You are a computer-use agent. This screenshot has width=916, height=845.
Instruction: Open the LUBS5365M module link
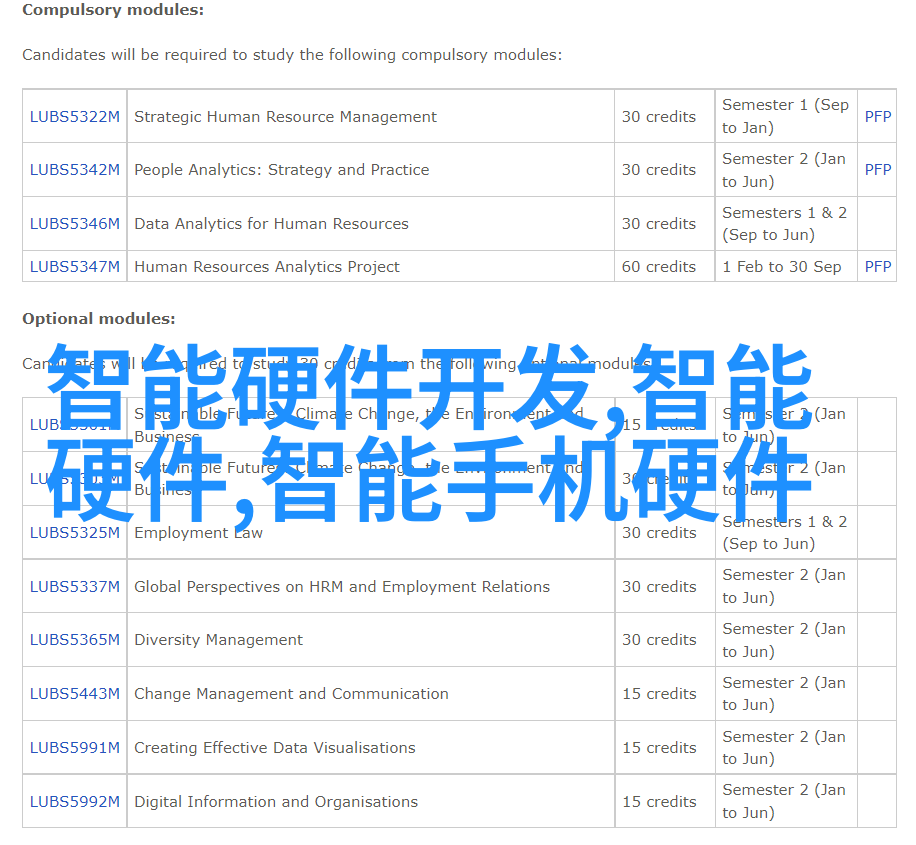click(75, 639)
